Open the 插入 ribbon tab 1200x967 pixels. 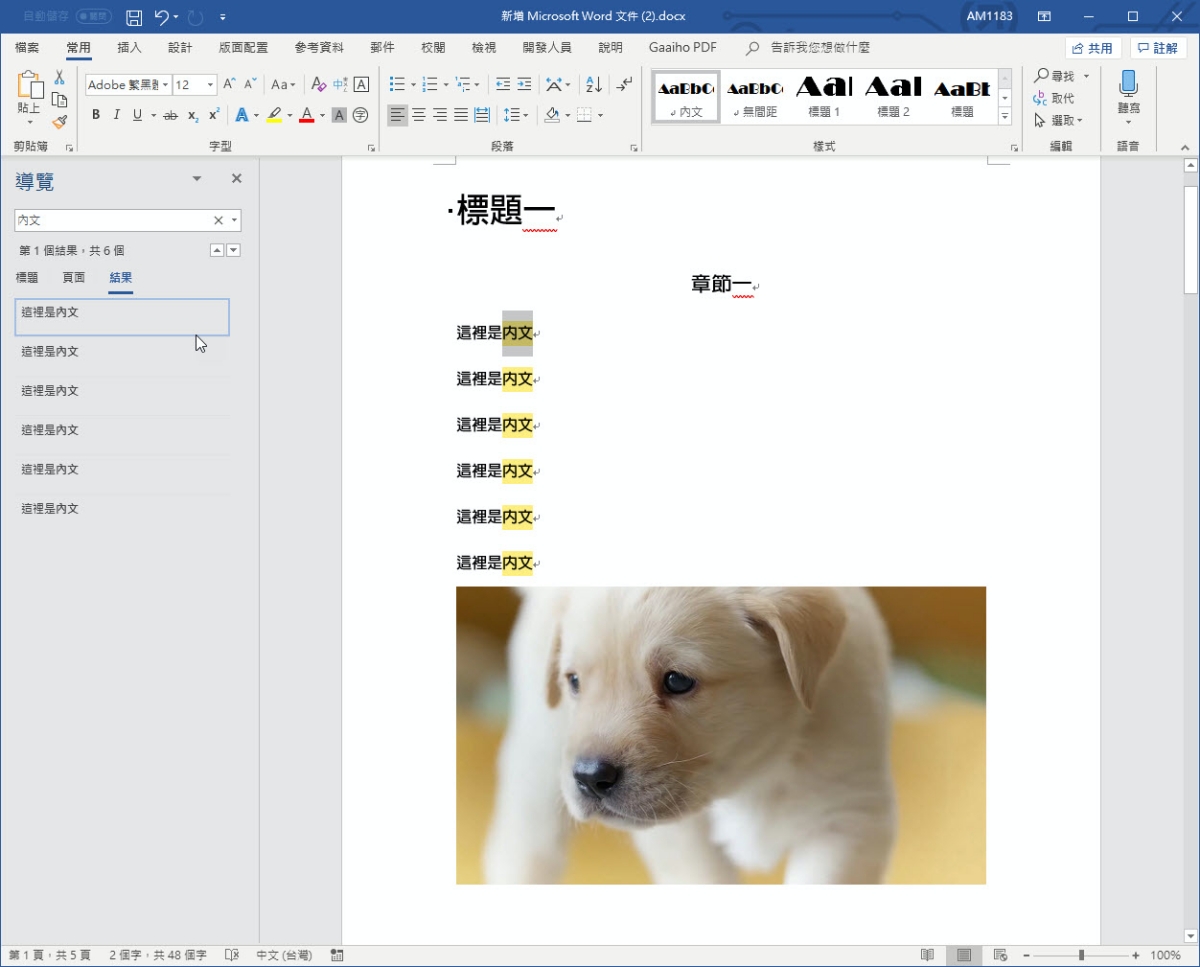[129, 48]
